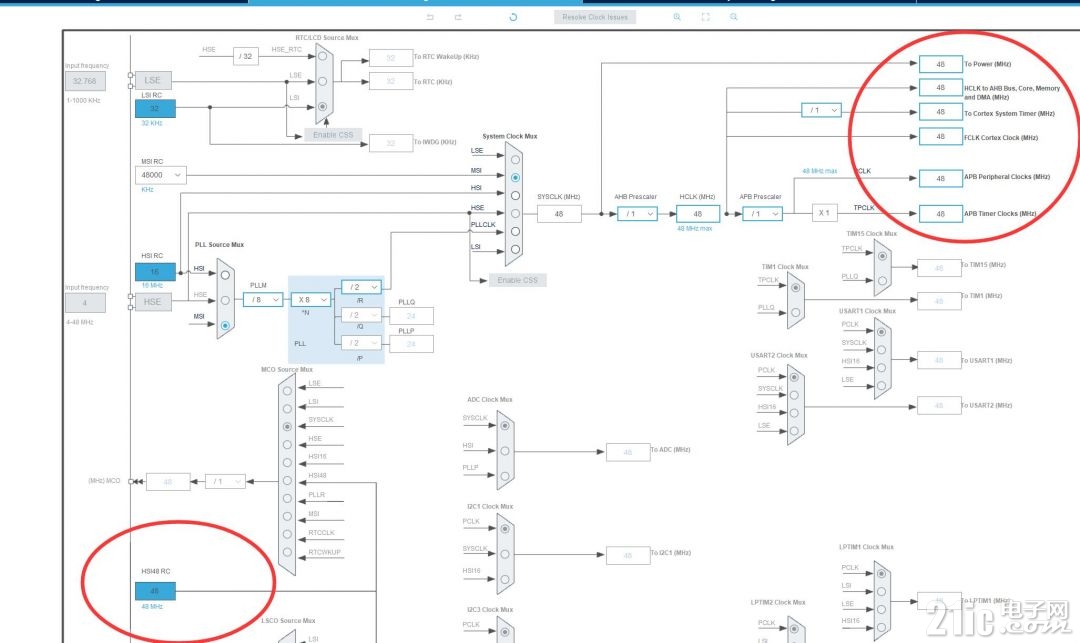Click the APB Timer Clocks value box

[940, 214]
